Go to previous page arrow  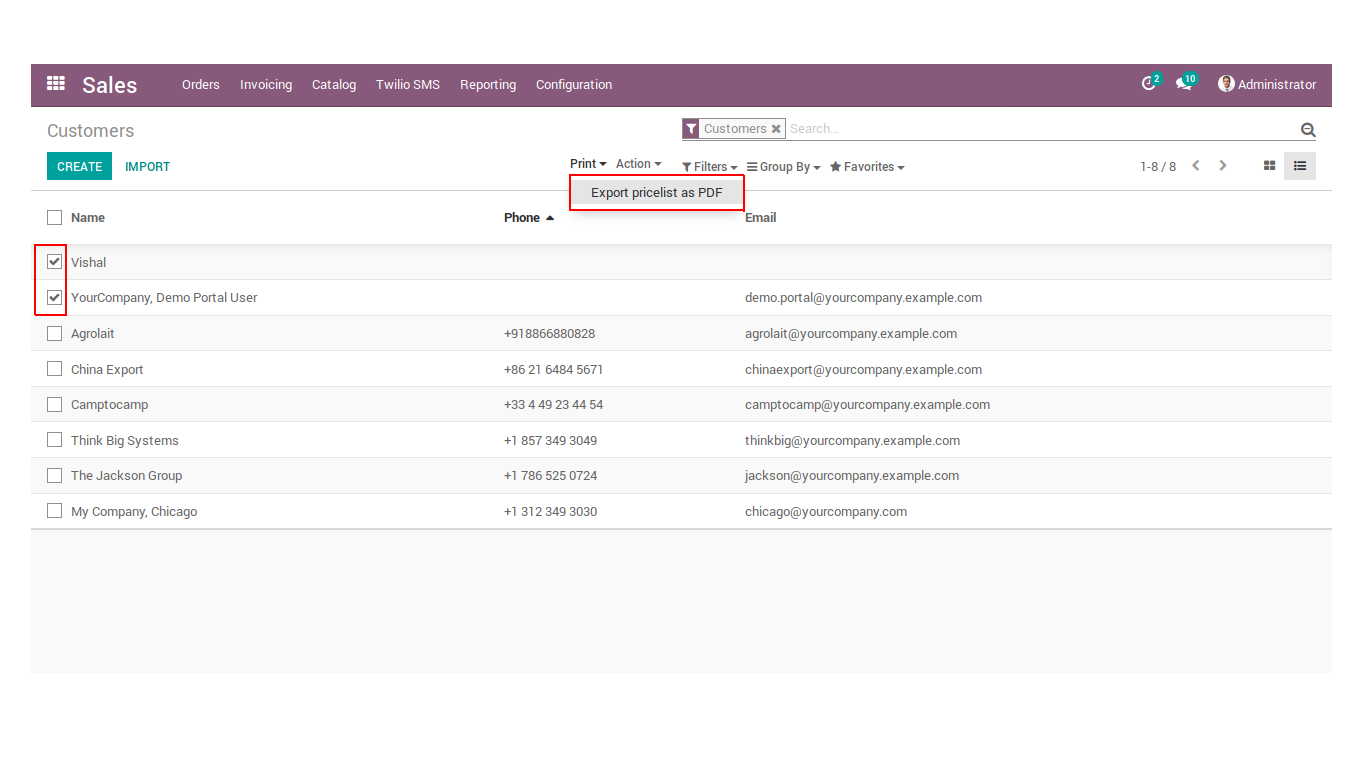(1195, 166)
